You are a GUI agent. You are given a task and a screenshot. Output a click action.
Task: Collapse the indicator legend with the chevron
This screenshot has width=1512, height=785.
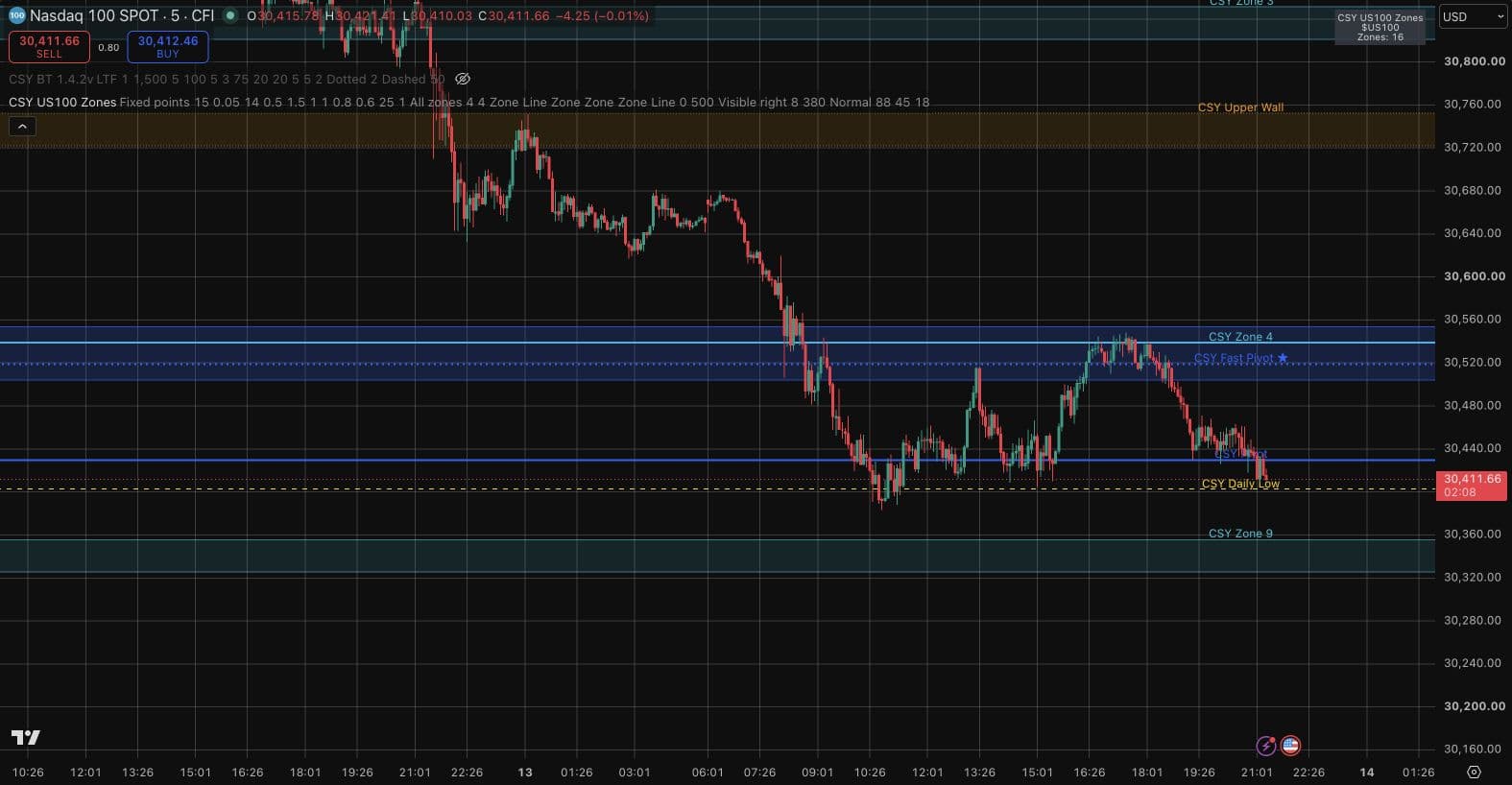point(22,126)
